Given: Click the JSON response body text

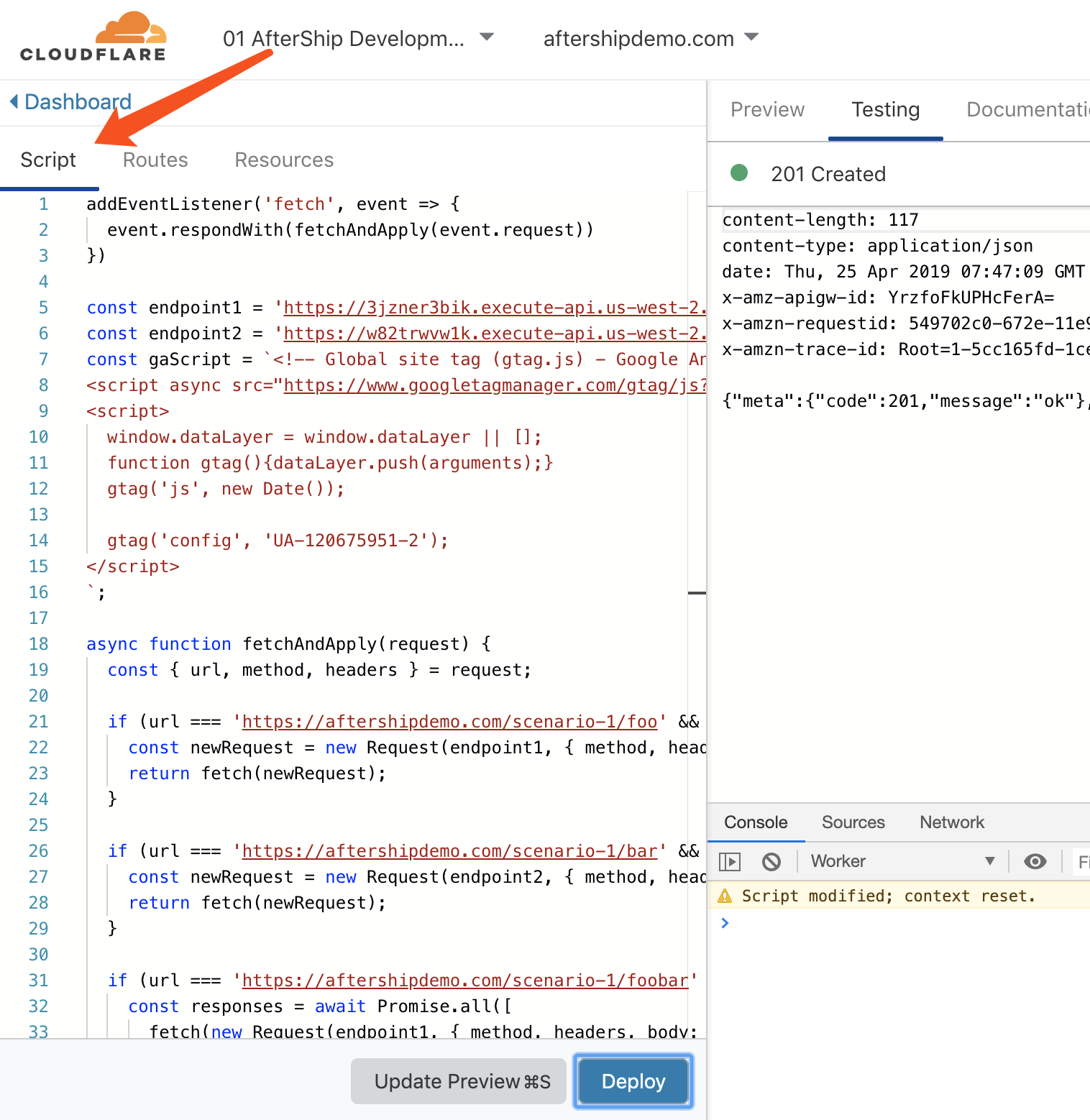Looking at the screenshot, I should coord(906,401).
